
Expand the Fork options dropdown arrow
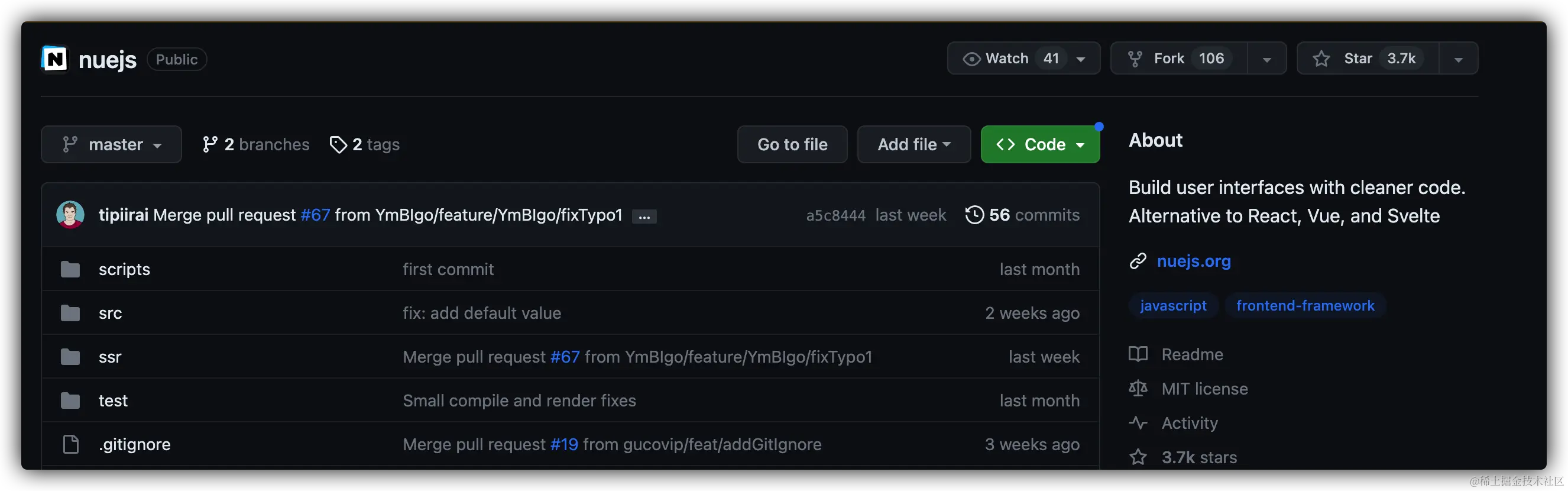click(x=1267, y=59)
